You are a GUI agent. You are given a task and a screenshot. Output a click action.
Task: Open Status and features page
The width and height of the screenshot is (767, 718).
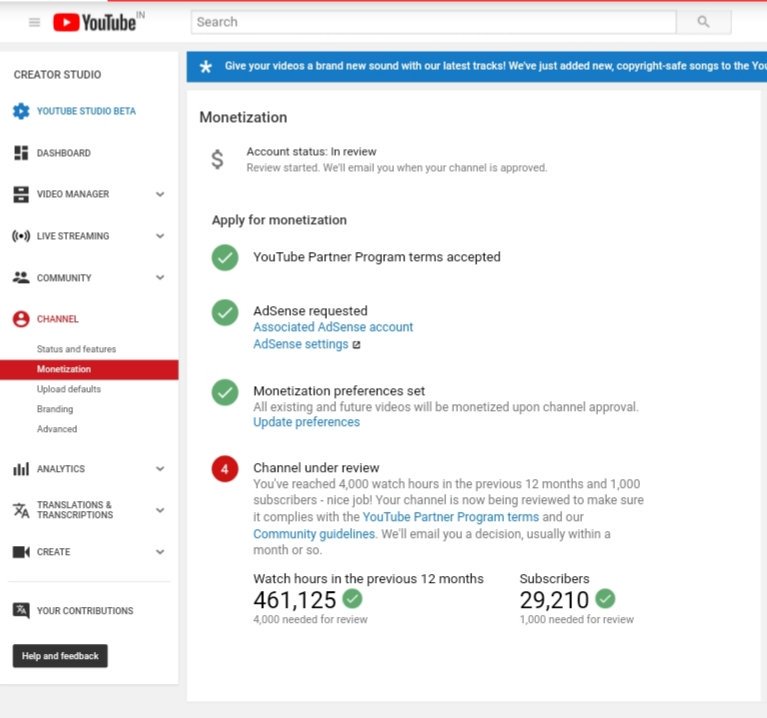click(76, 349)
